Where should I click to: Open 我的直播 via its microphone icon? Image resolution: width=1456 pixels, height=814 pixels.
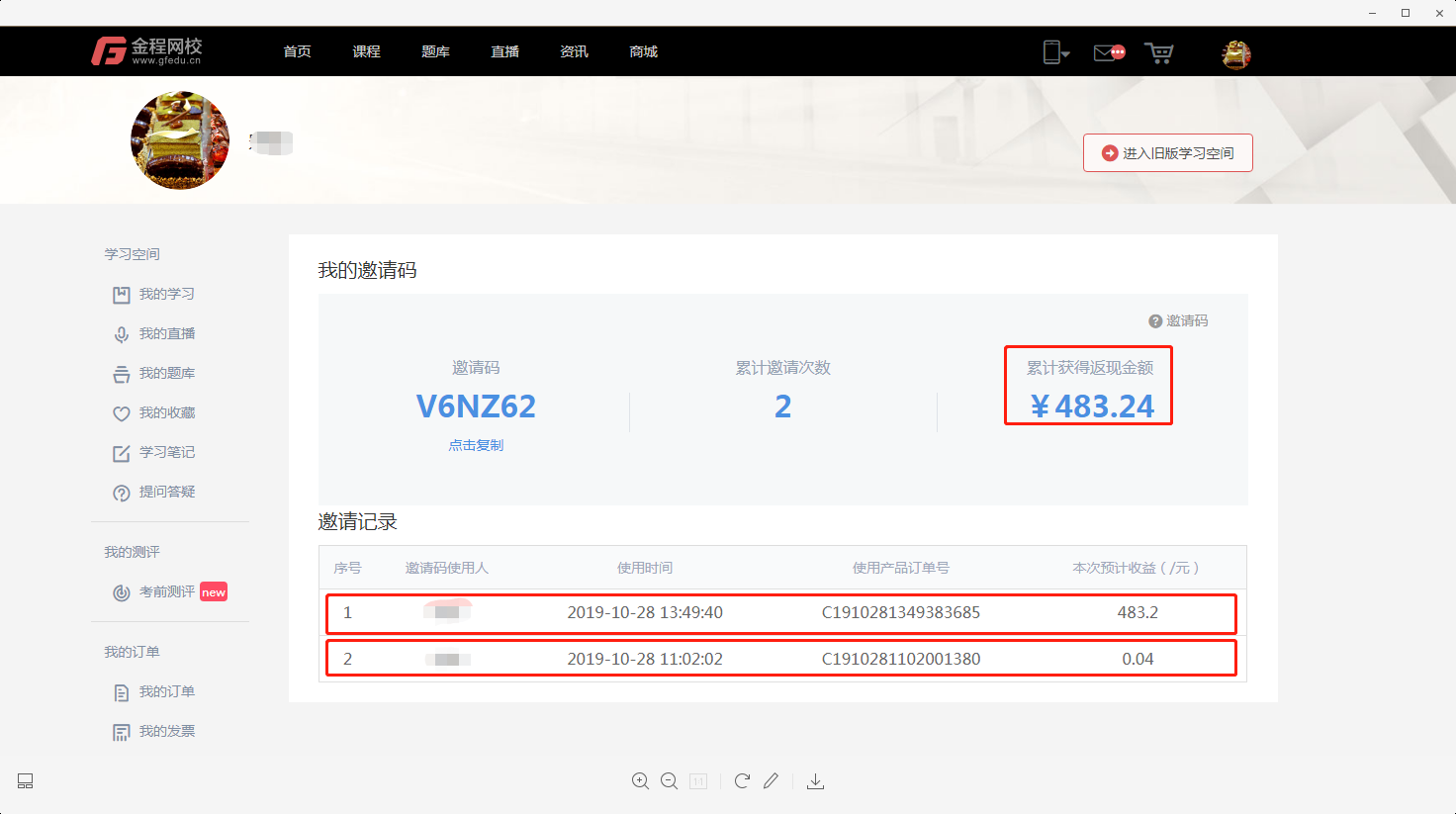pyautogui.click(x=122, y=334)
